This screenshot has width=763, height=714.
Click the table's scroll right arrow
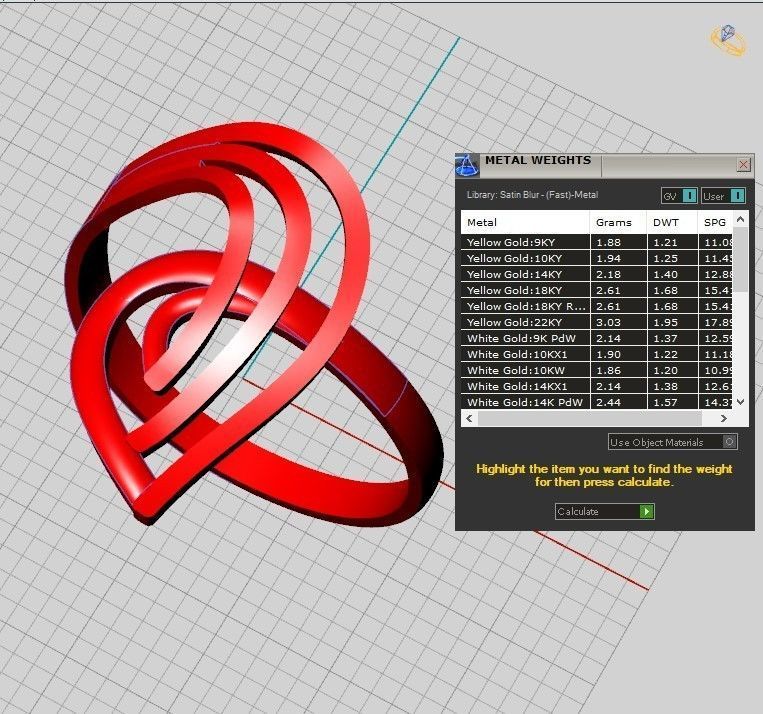(724, 418)
